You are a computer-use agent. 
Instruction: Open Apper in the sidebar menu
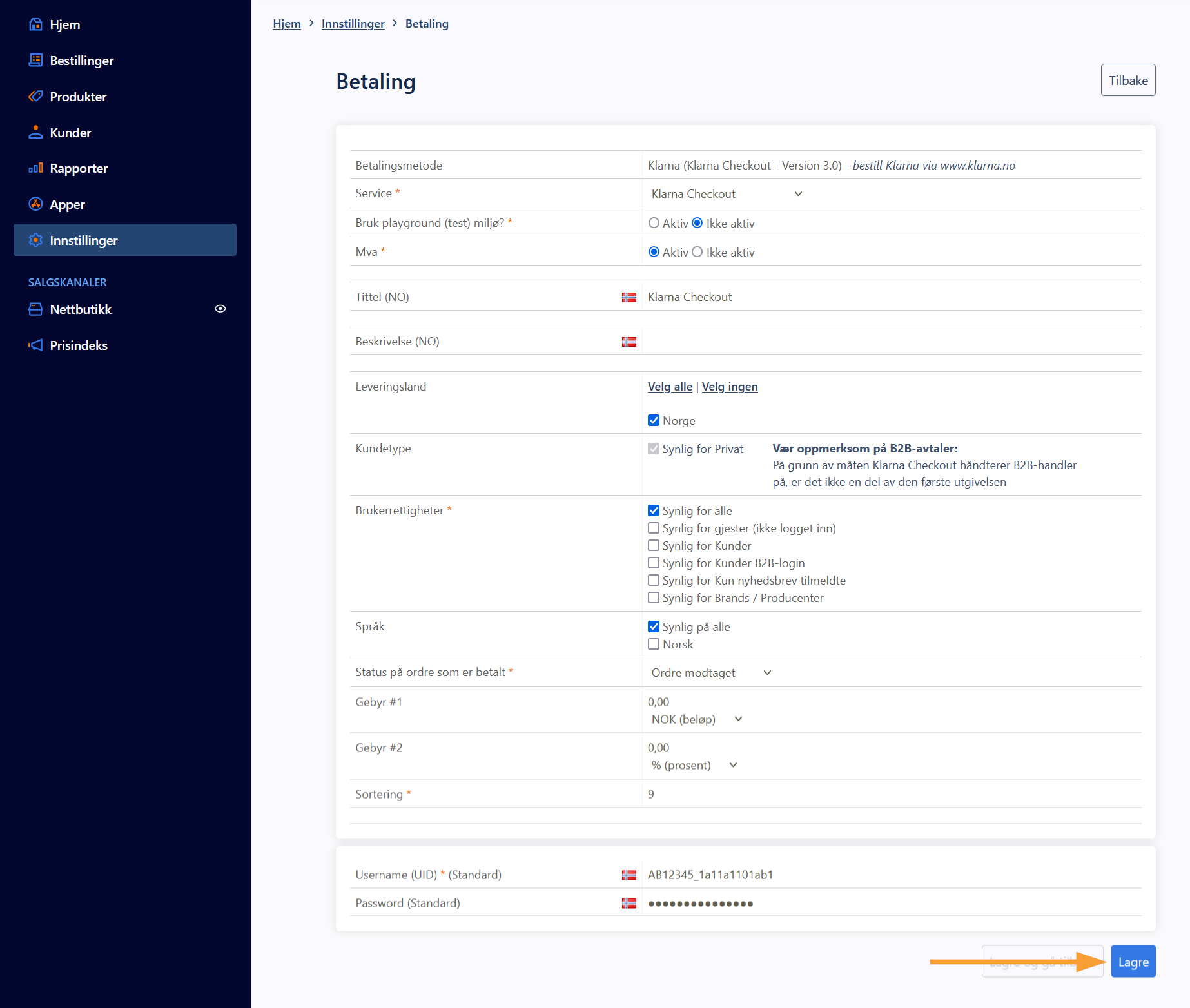point(125,204)
